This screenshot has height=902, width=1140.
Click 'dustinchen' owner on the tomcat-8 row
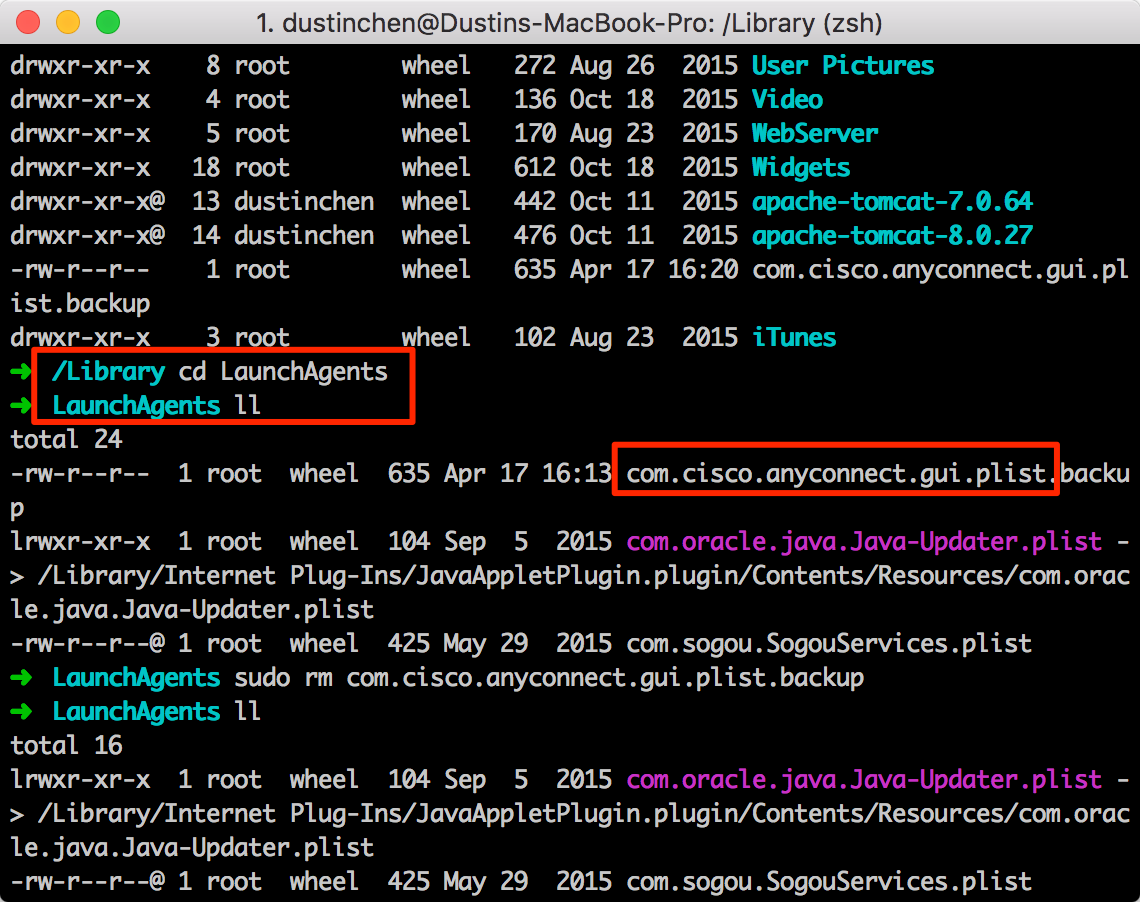pyautogui.click(x=304, y=235)
